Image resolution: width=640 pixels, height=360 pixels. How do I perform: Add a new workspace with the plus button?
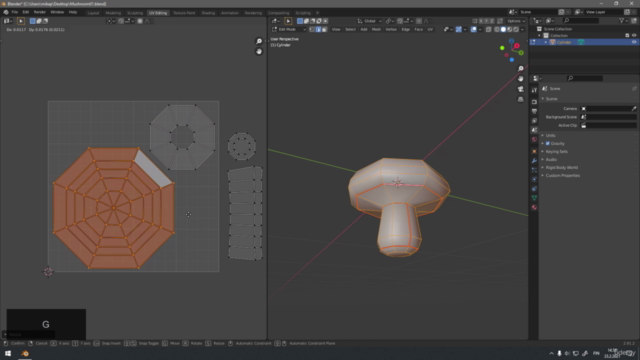(318, 13)
